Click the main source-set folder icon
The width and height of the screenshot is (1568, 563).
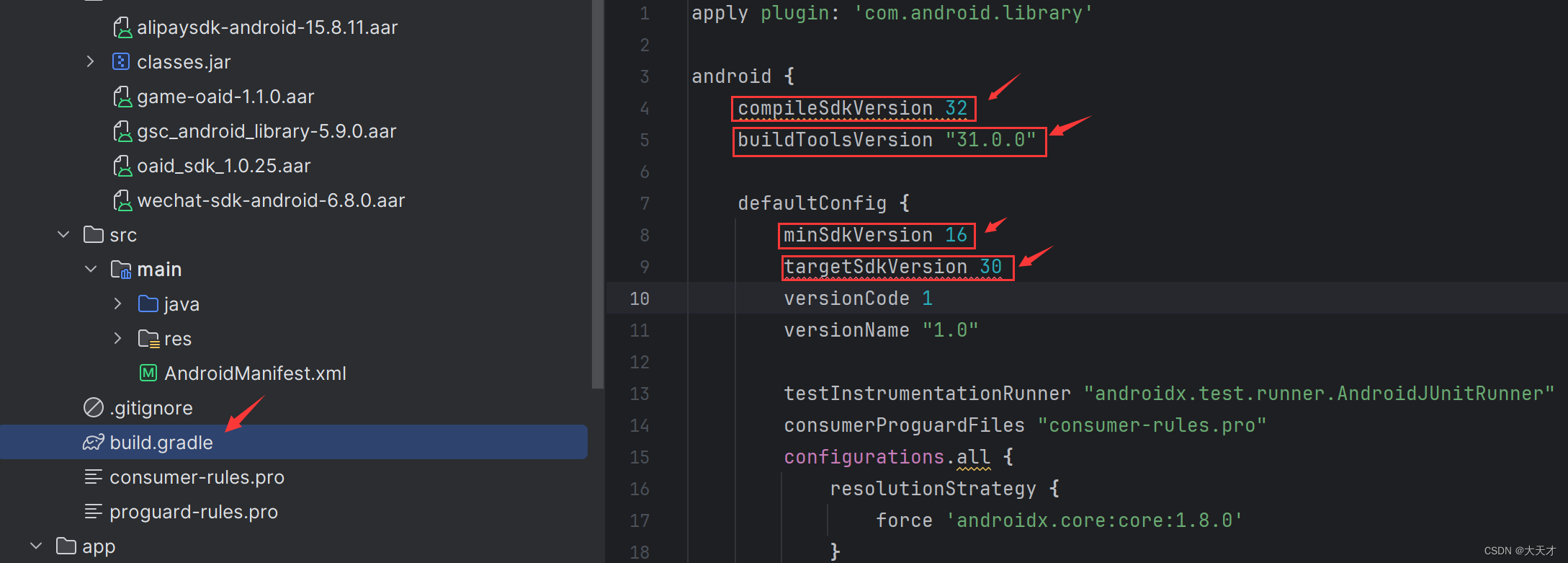coord(121,270)
